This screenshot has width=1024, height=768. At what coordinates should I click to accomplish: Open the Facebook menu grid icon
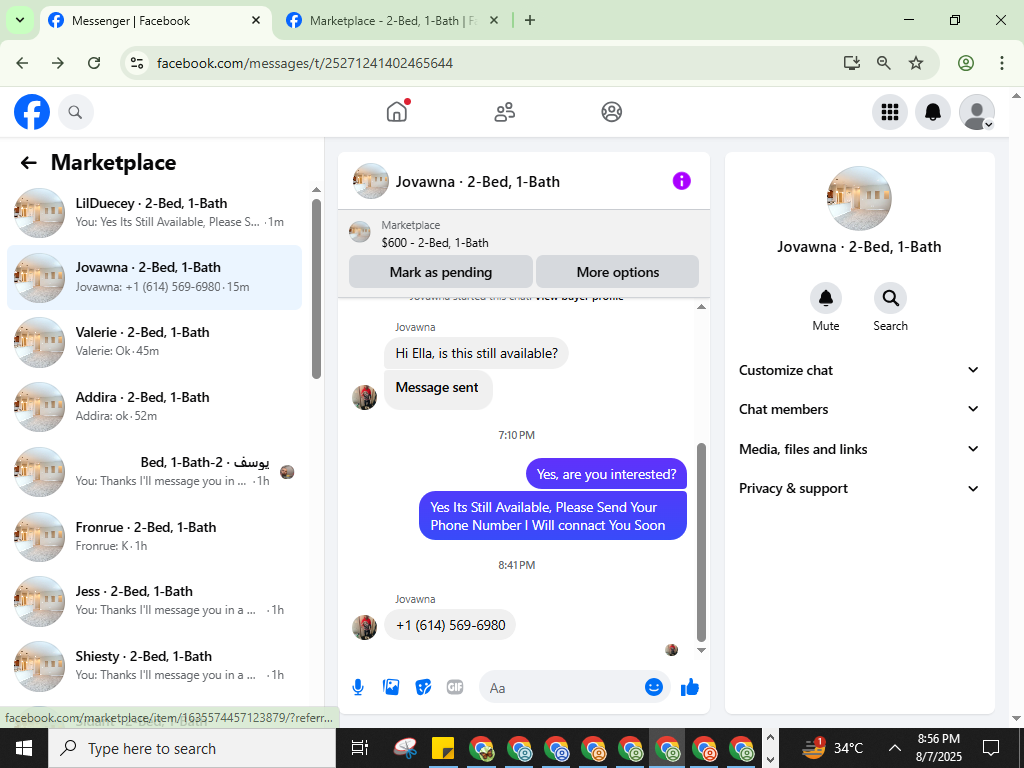click(x=889, y=112)
